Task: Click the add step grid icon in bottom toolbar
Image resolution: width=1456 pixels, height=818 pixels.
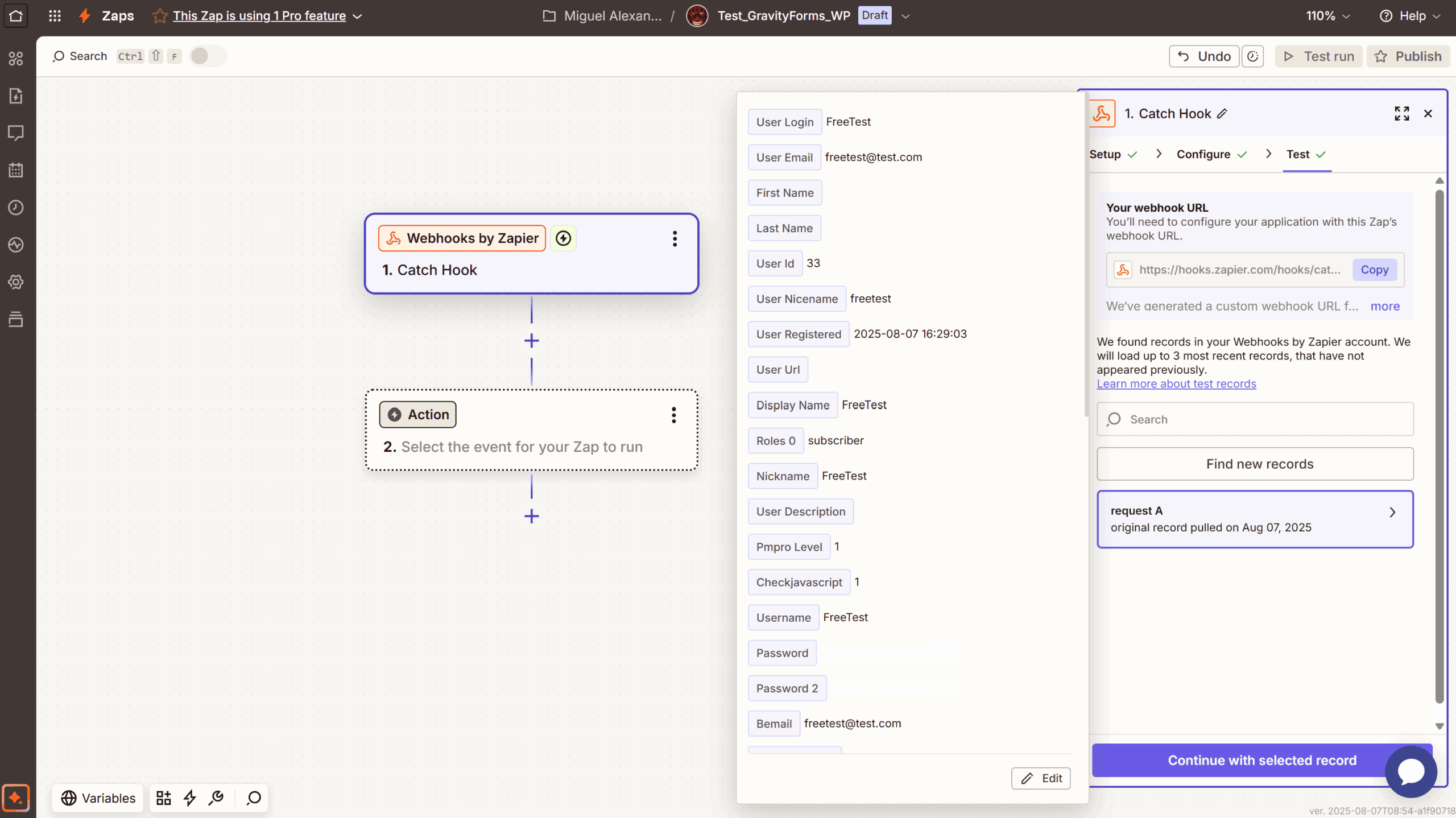Action: point(164,798)
